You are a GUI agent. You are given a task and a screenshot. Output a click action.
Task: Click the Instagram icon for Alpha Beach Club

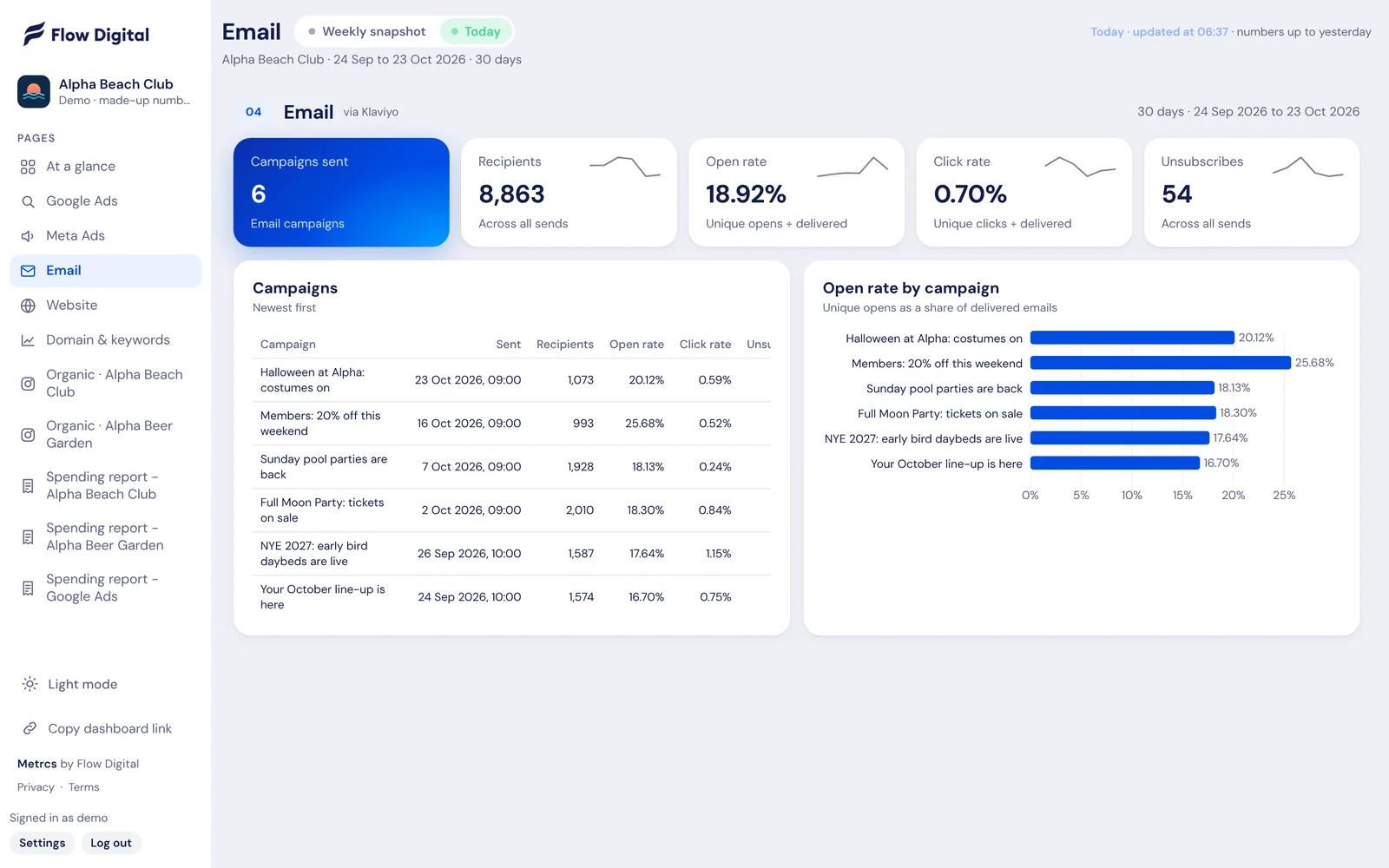[28, 384]
